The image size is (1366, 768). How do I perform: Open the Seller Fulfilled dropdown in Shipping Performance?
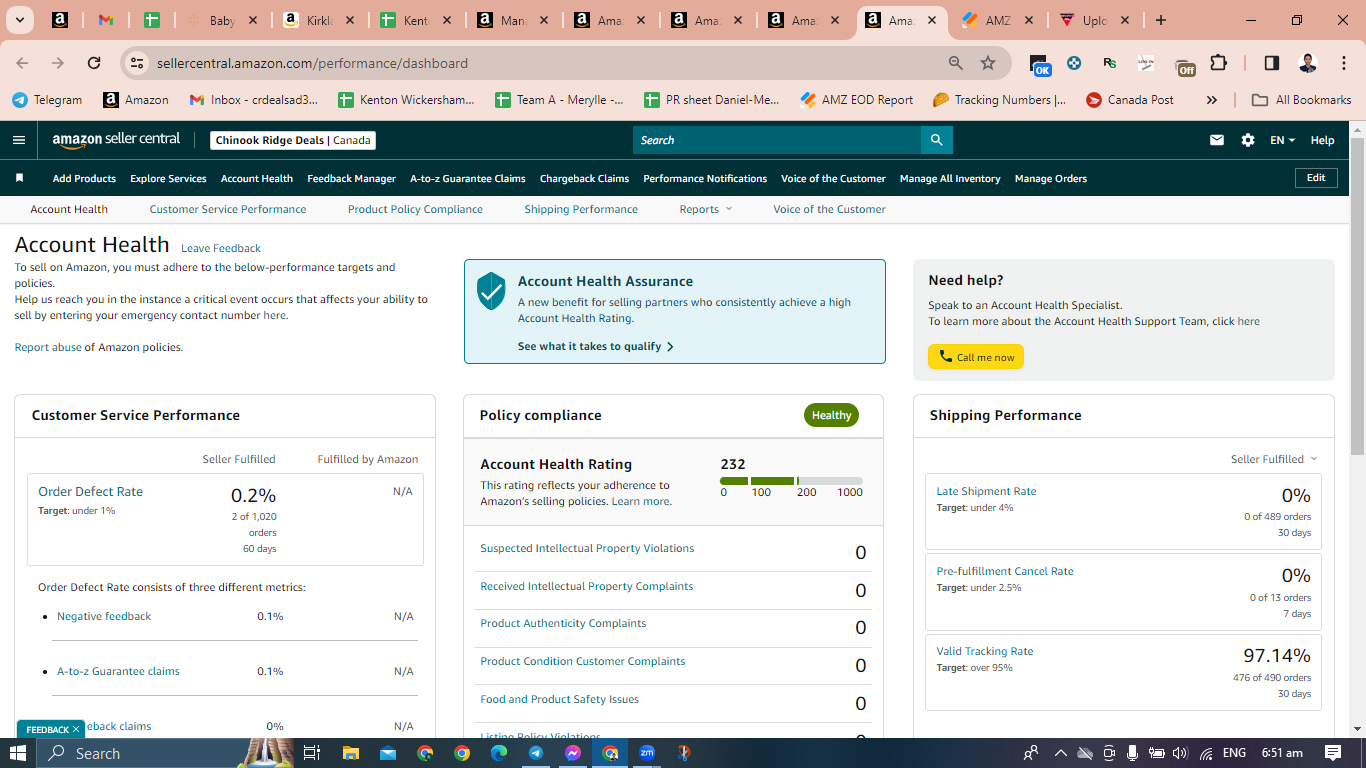click(1274, 459)
